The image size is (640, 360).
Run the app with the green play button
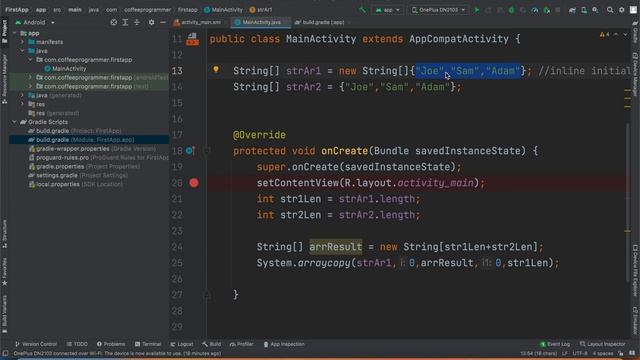tap(476, 10)
